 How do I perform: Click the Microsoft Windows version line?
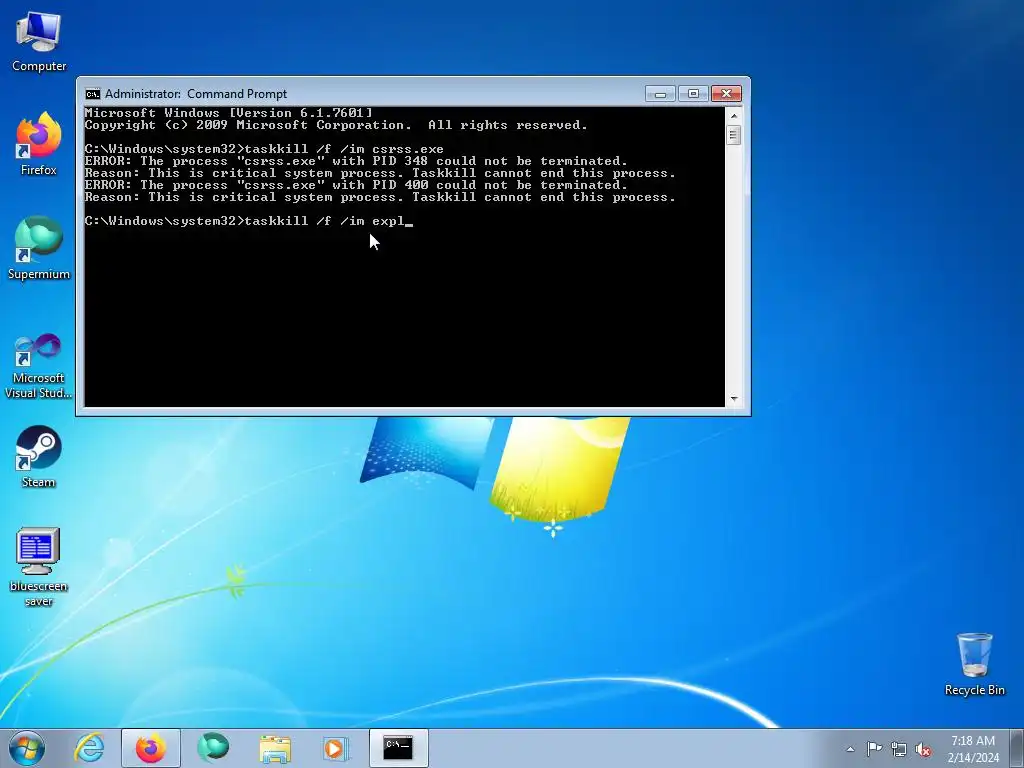coord(229,113)
